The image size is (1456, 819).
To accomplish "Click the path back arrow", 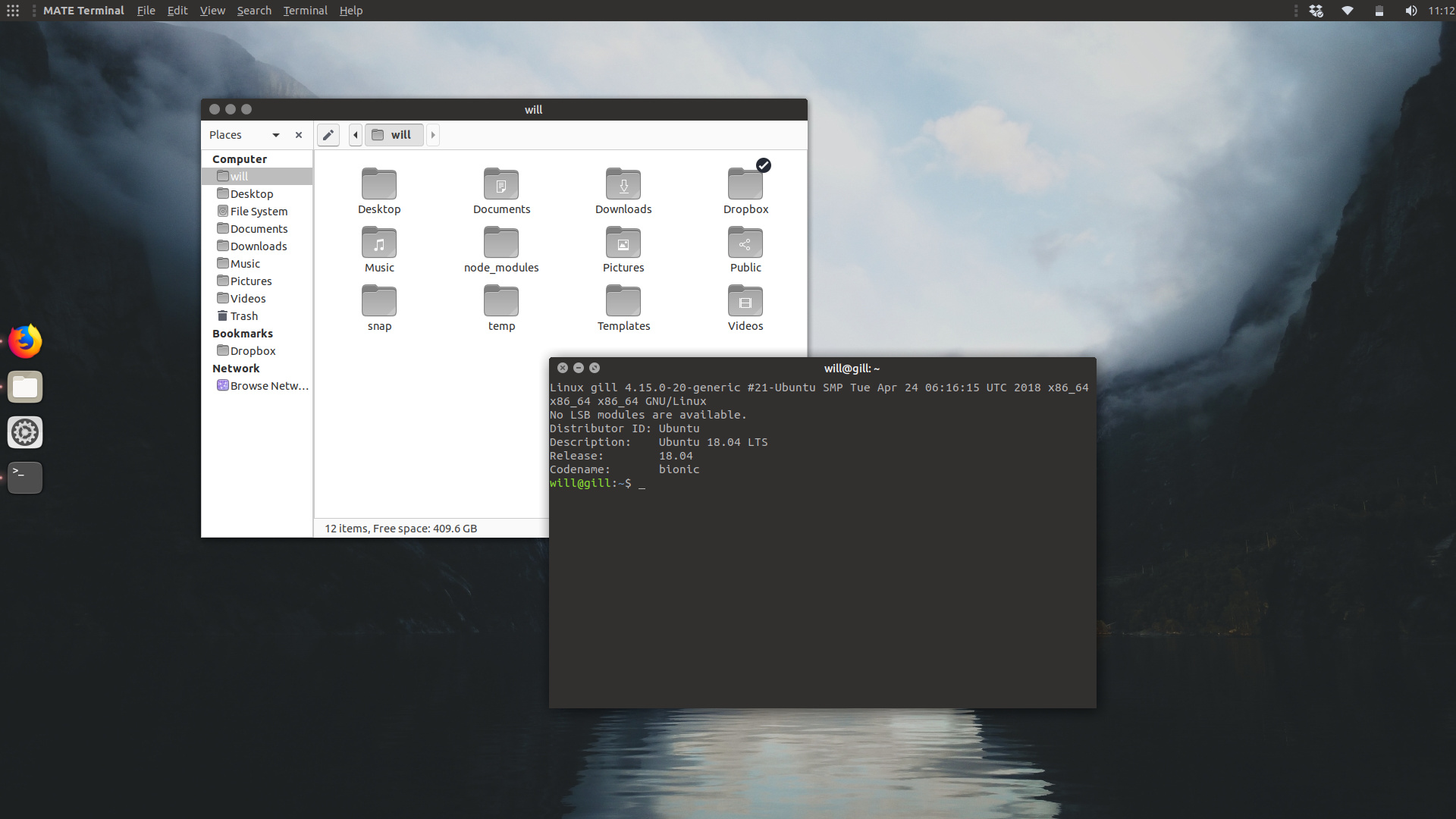I will coord(356,135).
